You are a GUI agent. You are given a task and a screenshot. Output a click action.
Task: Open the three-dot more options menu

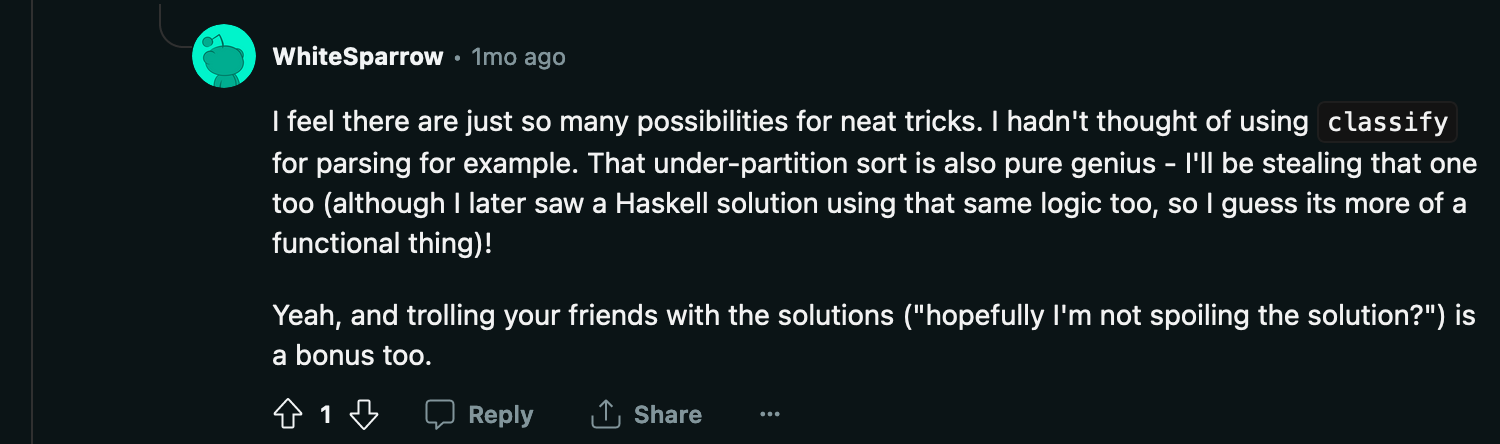tap(769, 414)
